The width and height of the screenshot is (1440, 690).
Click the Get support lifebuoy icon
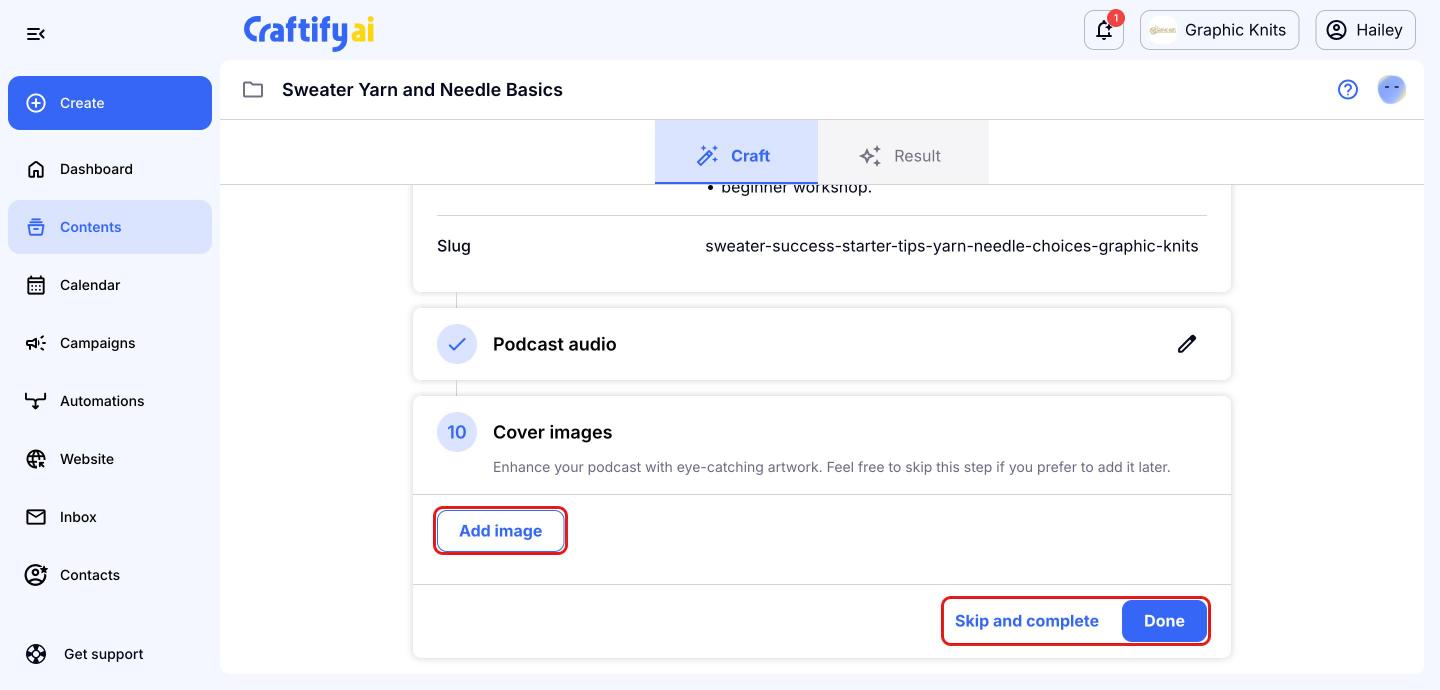pos(36,654)
